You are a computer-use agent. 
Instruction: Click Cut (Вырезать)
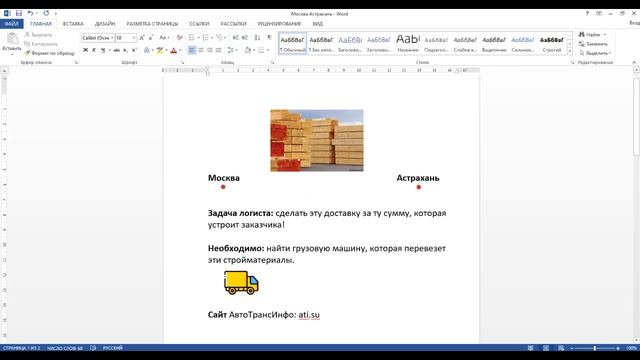click(x=38, y=35)
